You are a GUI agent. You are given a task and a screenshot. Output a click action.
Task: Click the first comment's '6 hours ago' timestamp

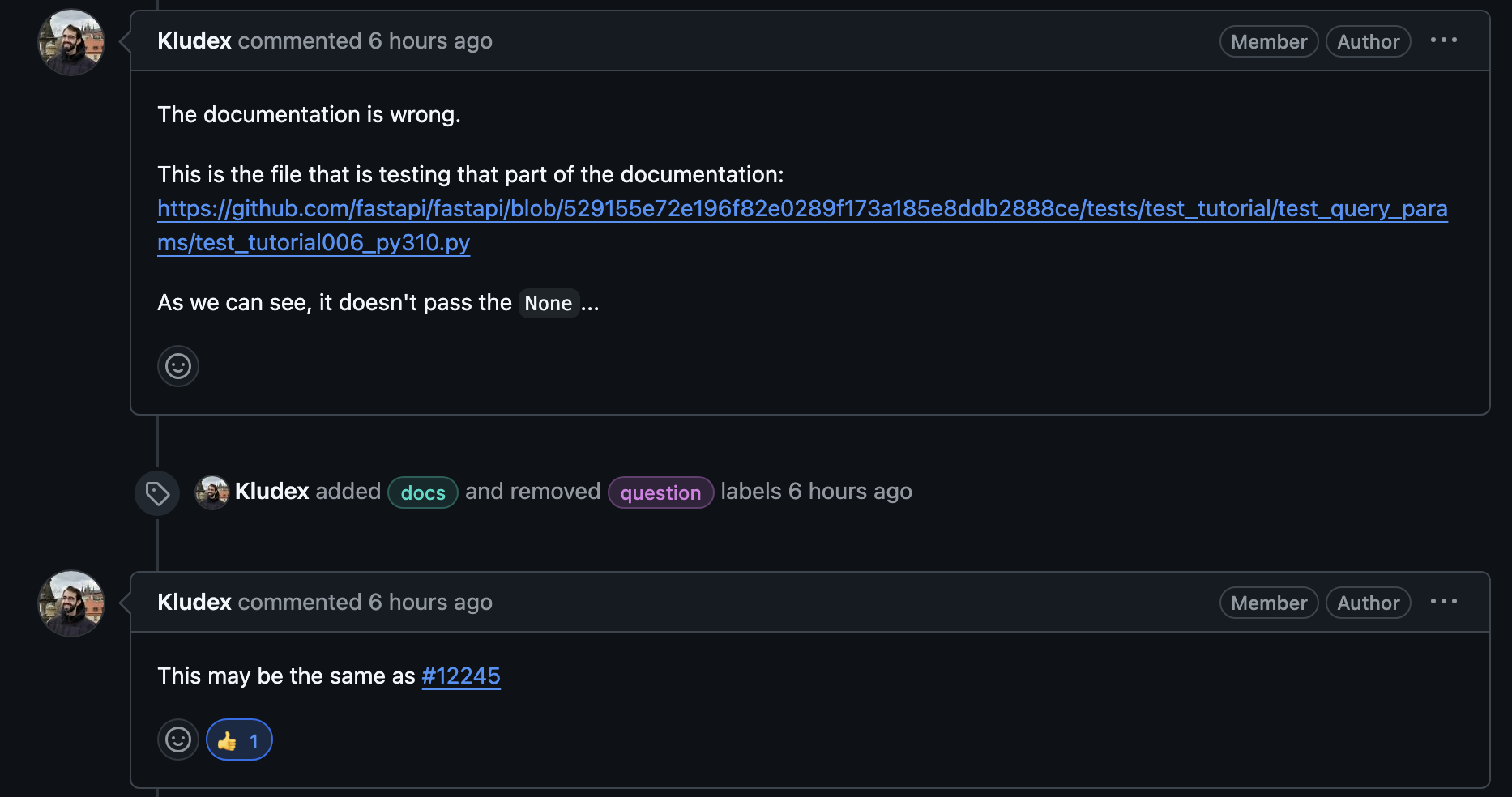[x=430, y=41]
